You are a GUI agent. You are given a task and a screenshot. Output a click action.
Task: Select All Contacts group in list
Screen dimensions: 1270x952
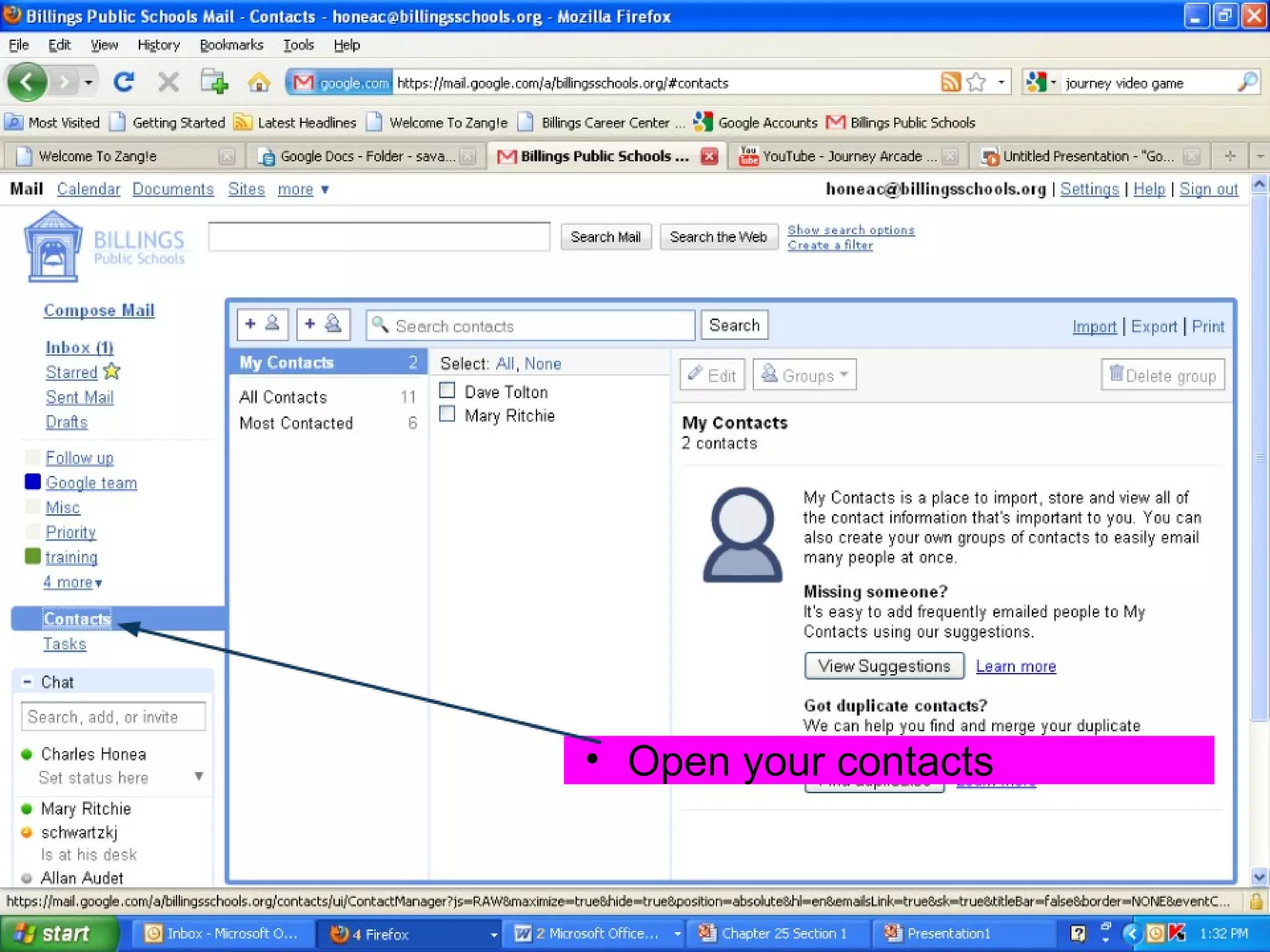(x=328, y=397)
